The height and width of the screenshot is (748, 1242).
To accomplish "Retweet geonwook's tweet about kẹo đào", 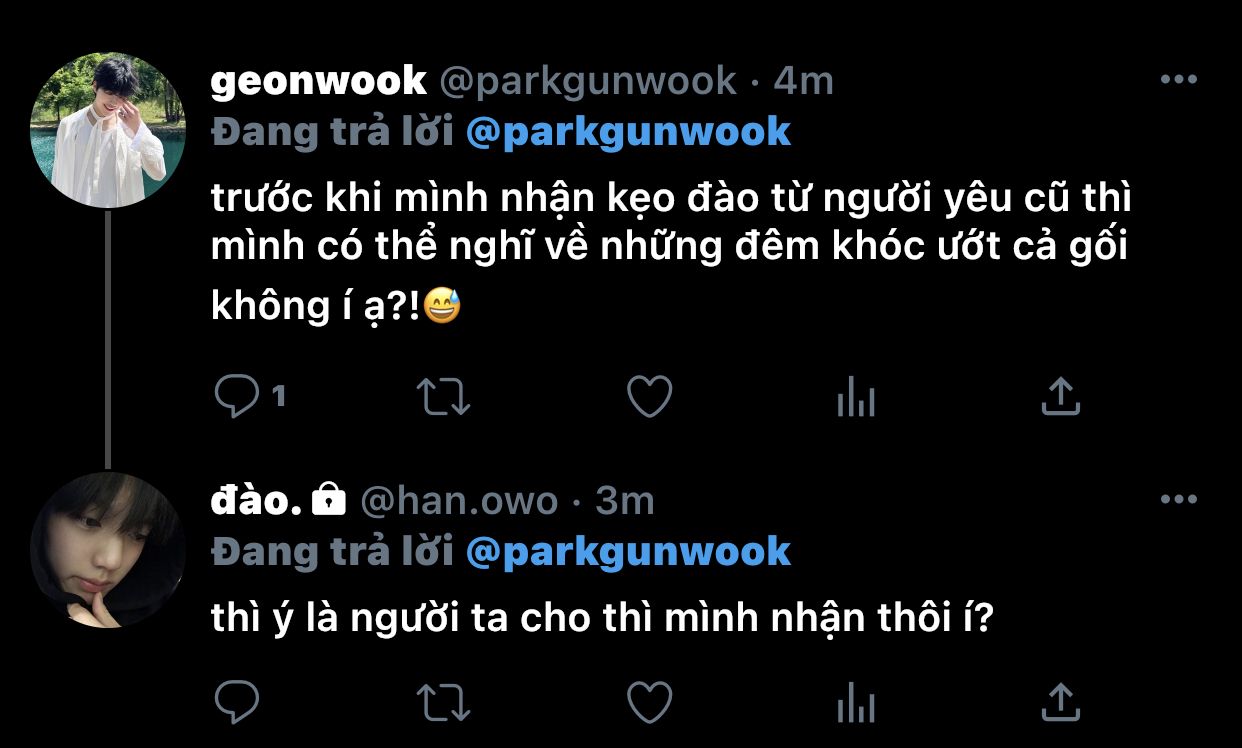I will [x=442, y=397].
